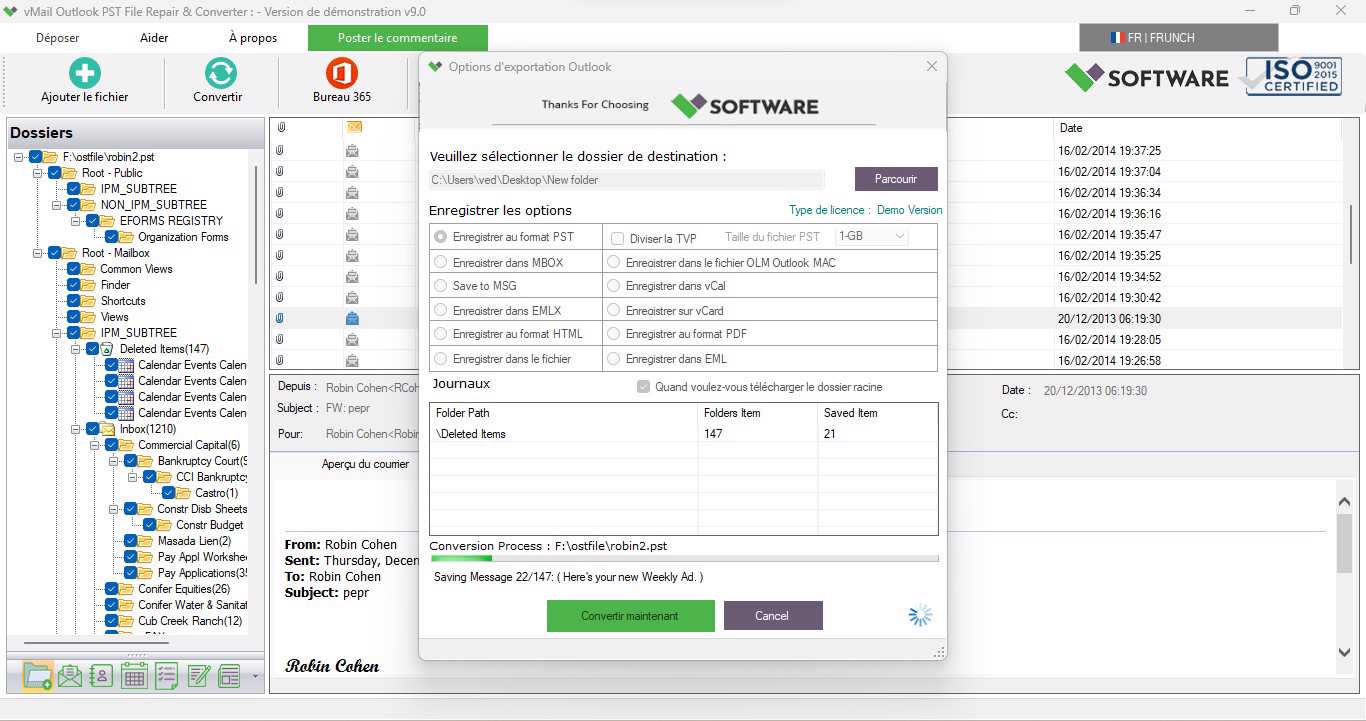Screen dimensions: 1366x721
Task: Collapse the NON_IPM_SUBTREE tree node
Action: pyautogui.click(x=57, y=205)
